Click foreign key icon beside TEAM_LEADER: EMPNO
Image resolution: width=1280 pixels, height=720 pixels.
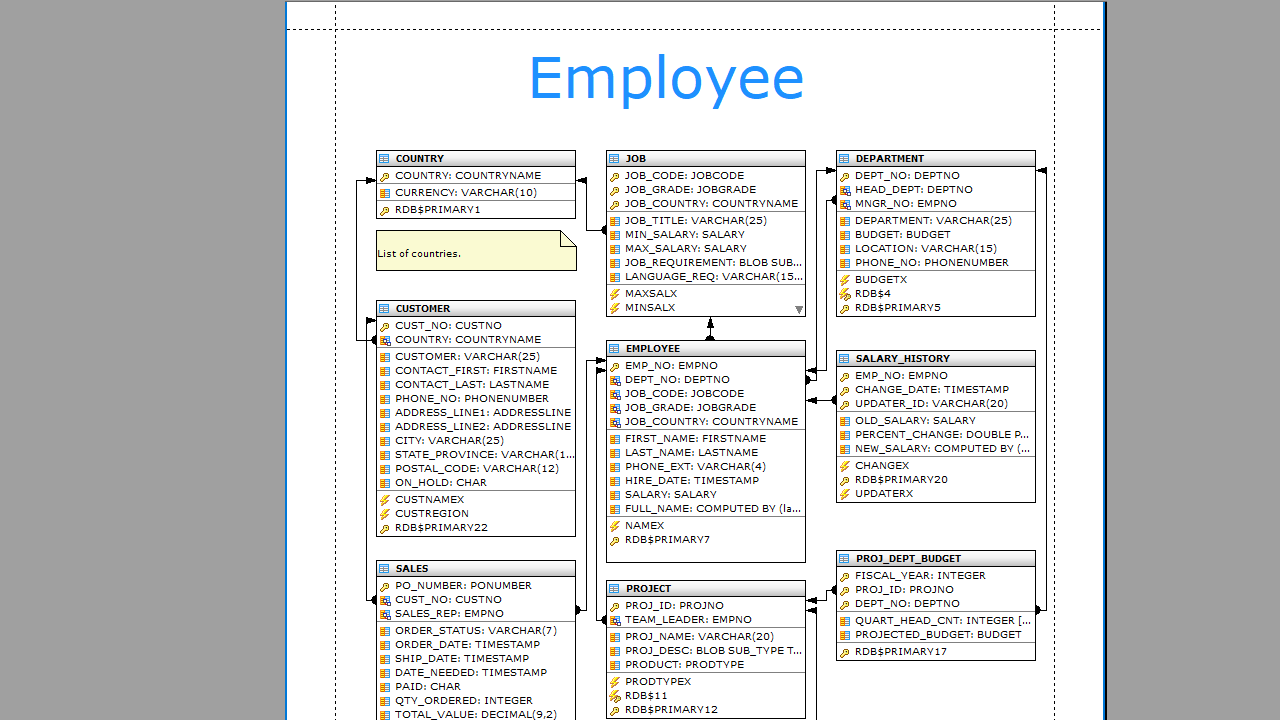[x=615, y=620]
